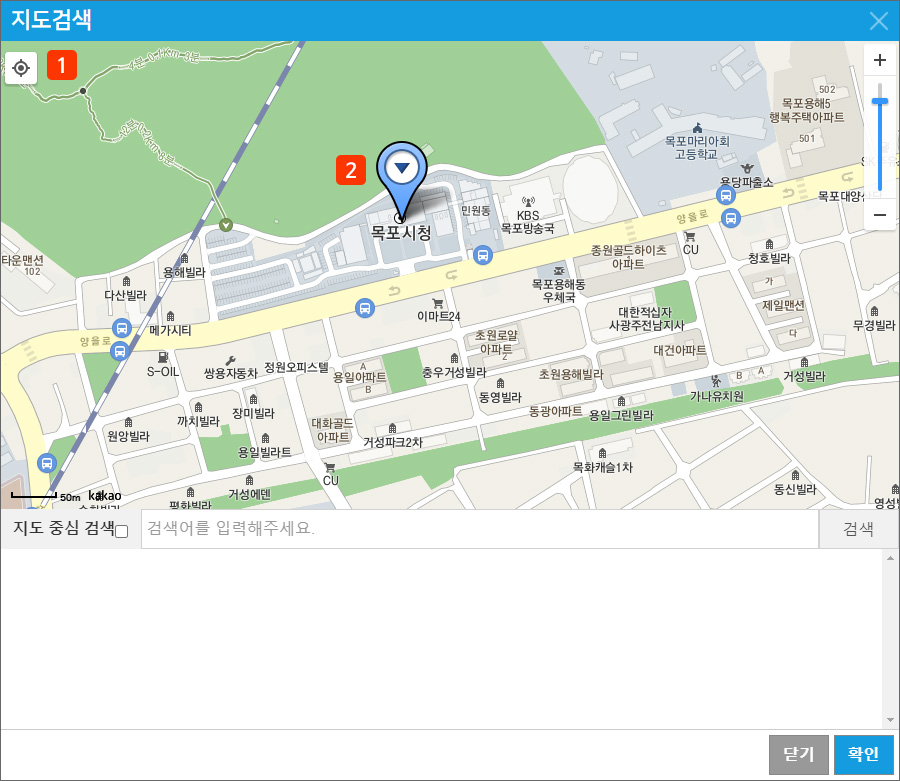The height and width of the screenshot is (781, 900).
Task: Click the green trailhead marker icon
Action: click(226, 224)
